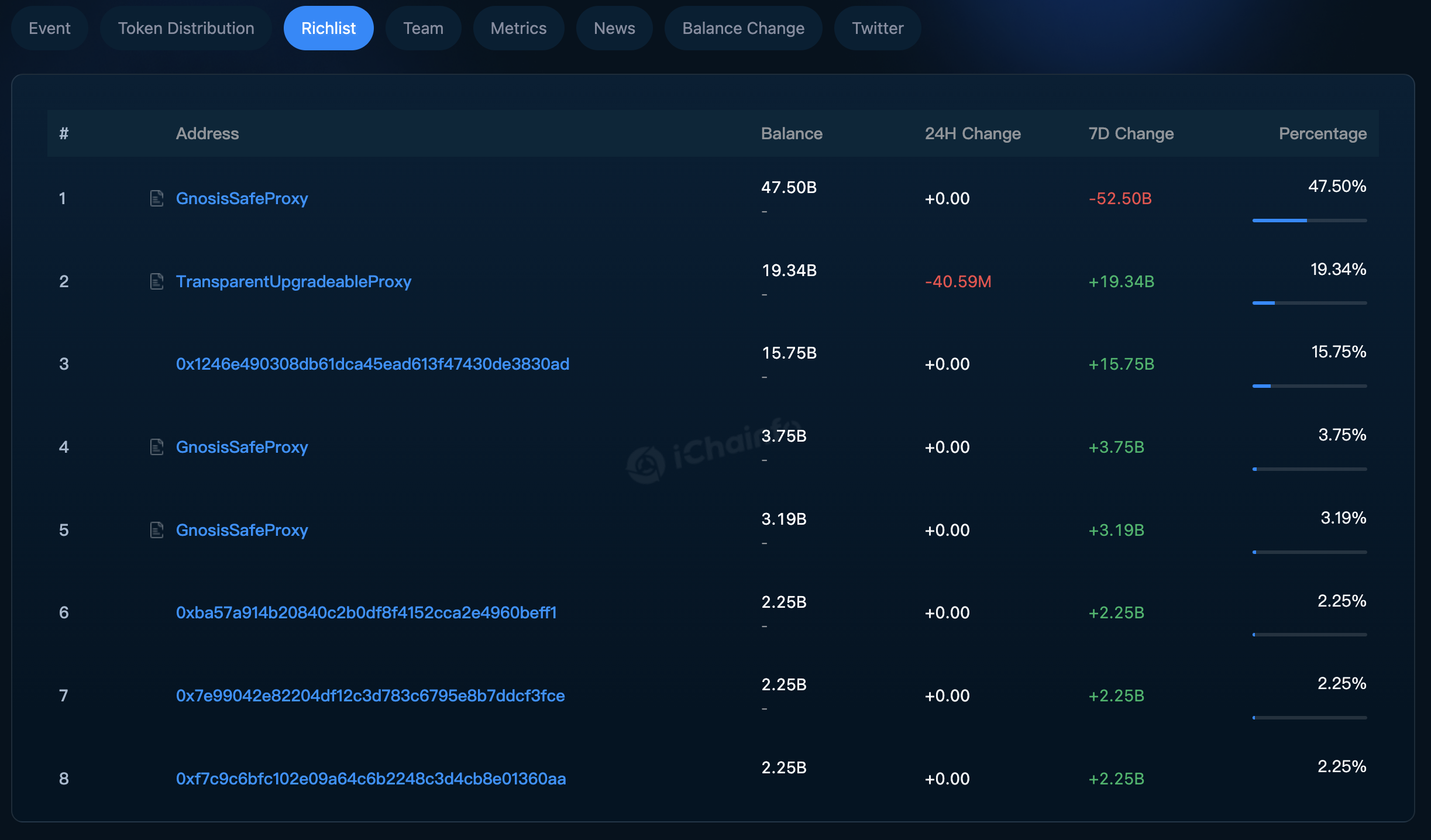This screenshot has height=840, width=1431.
Task: Open the Team tab
Action: [423, 28]
